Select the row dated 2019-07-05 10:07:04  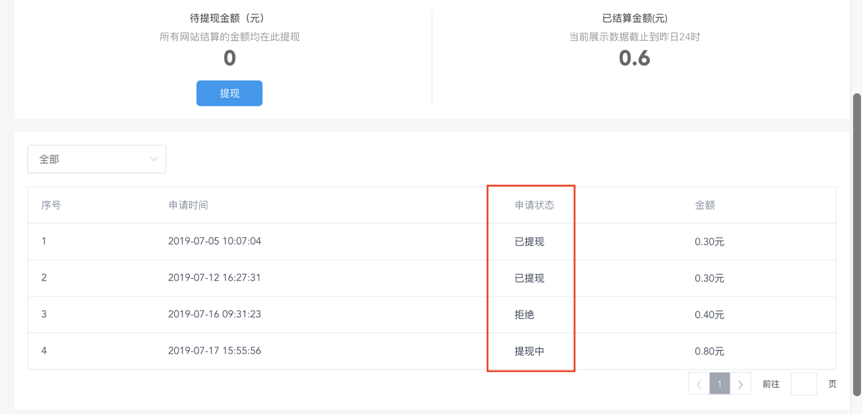214,241
